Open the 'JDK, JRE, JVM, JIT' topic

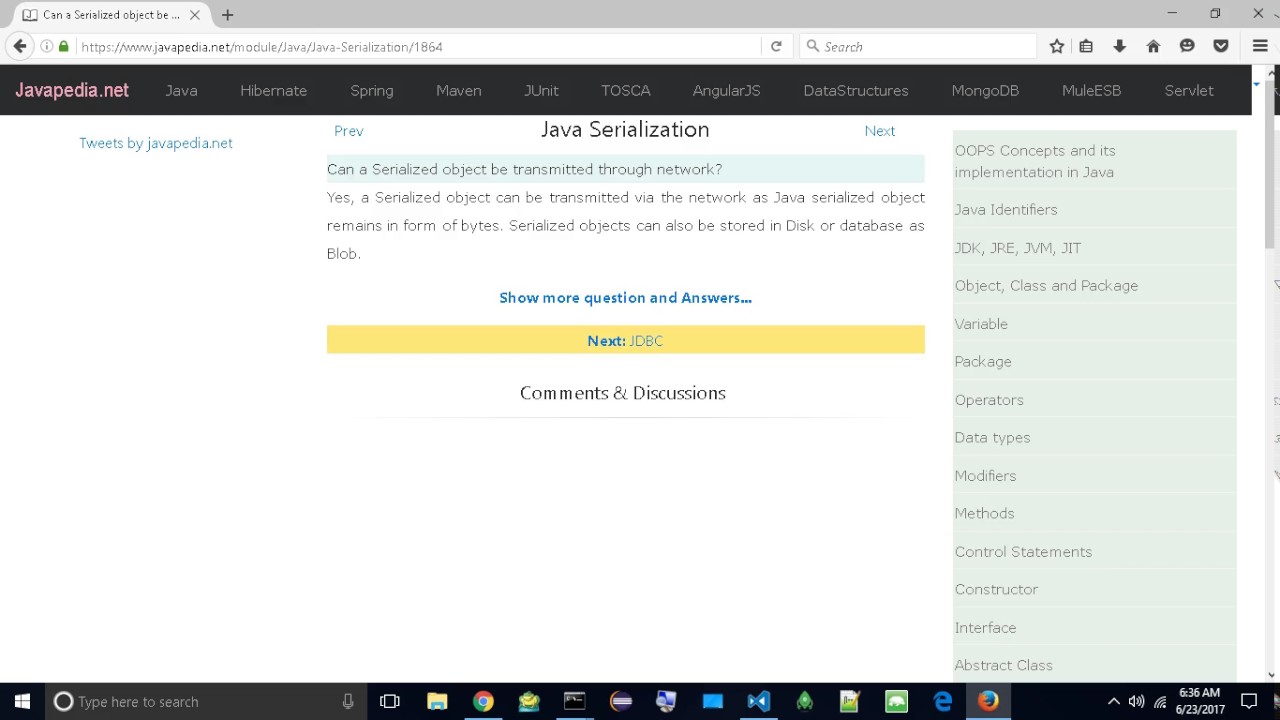point(1017,248)
